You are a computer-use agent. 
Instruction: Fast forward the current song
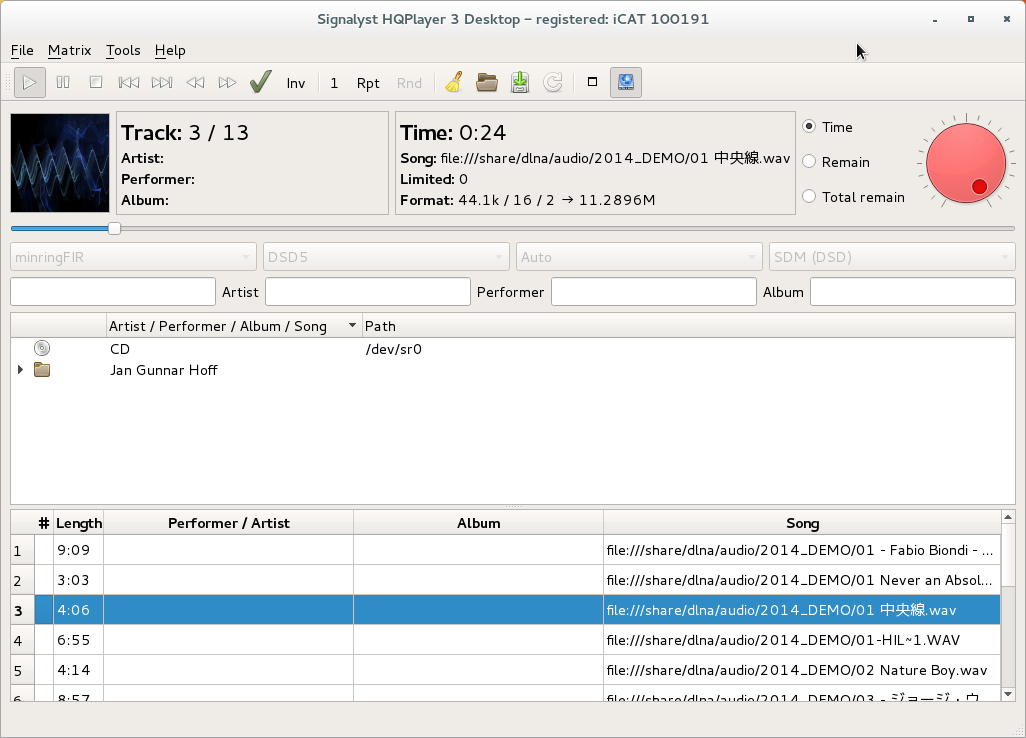click(x=227, y=82)
